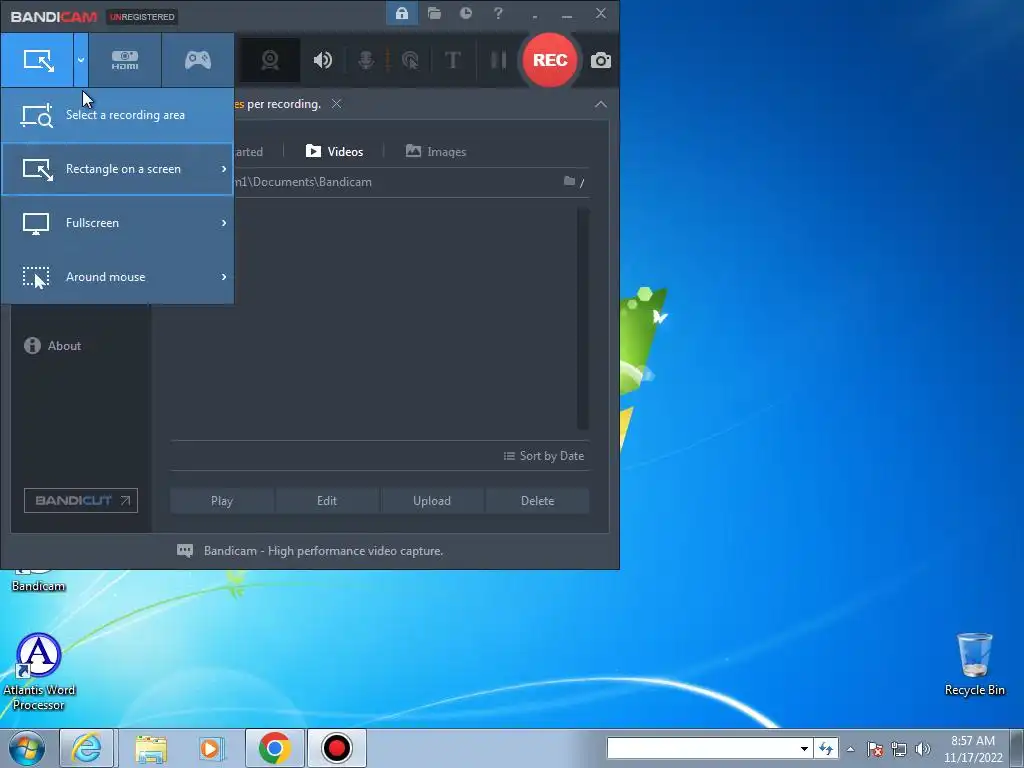The image size is (1024, 768).
Task: Click the taskbar address refresh/go button
Action: 826,748
